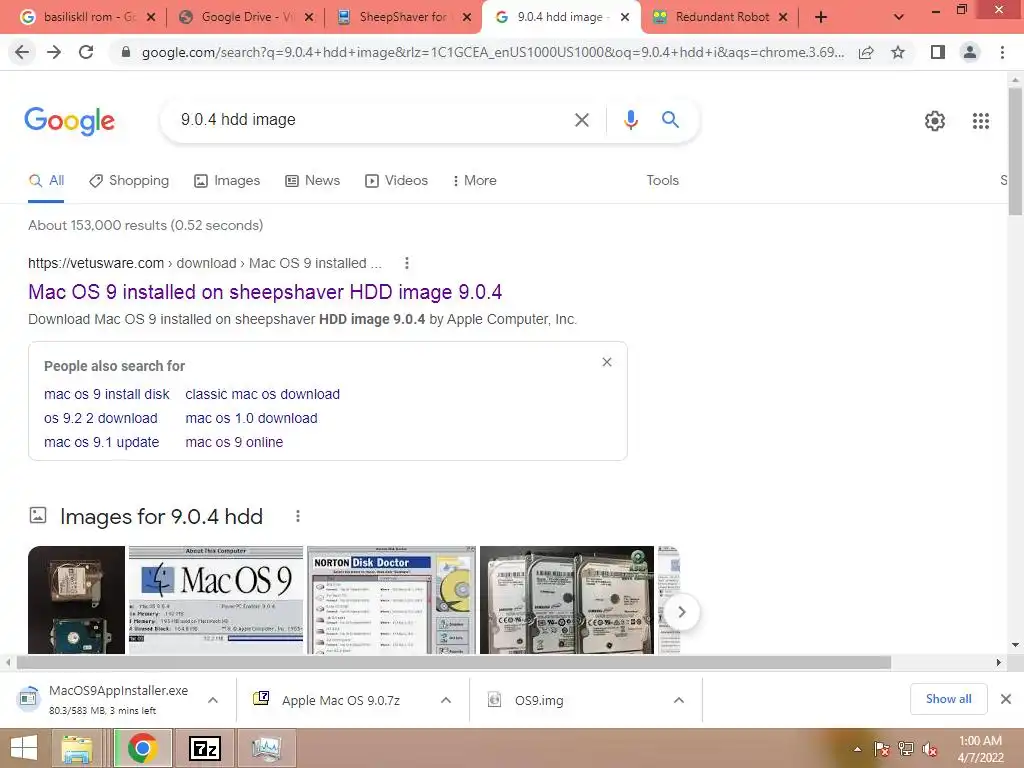Viewport: 1024px width, 768px height.
Task: Show next images in carousel
Action: click(x=681, y=612)
